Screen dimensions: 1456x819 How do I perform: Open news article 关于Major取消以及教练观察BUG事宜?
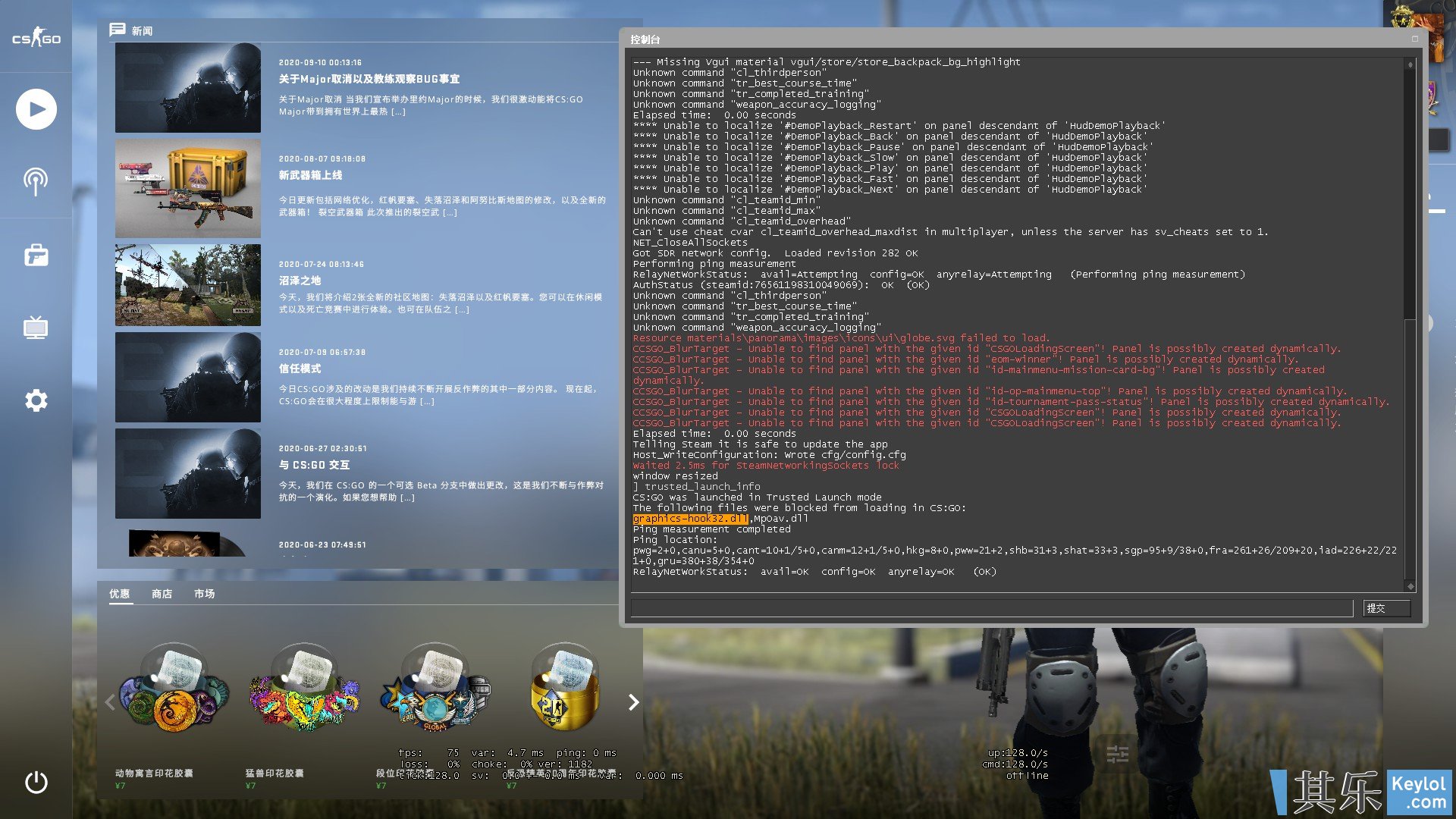point(369,79)
